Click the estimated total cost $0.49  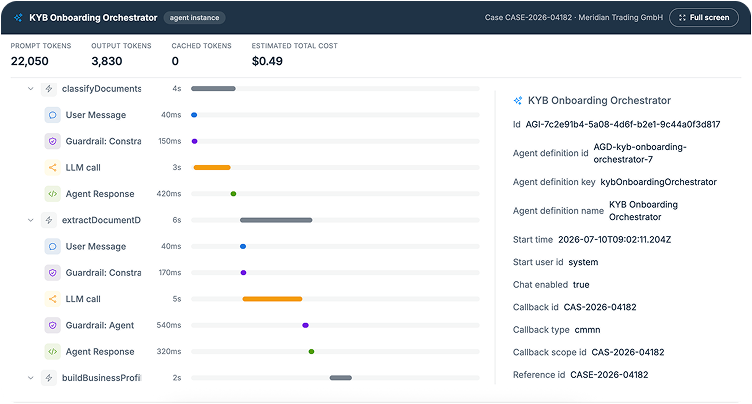(267, 61)
